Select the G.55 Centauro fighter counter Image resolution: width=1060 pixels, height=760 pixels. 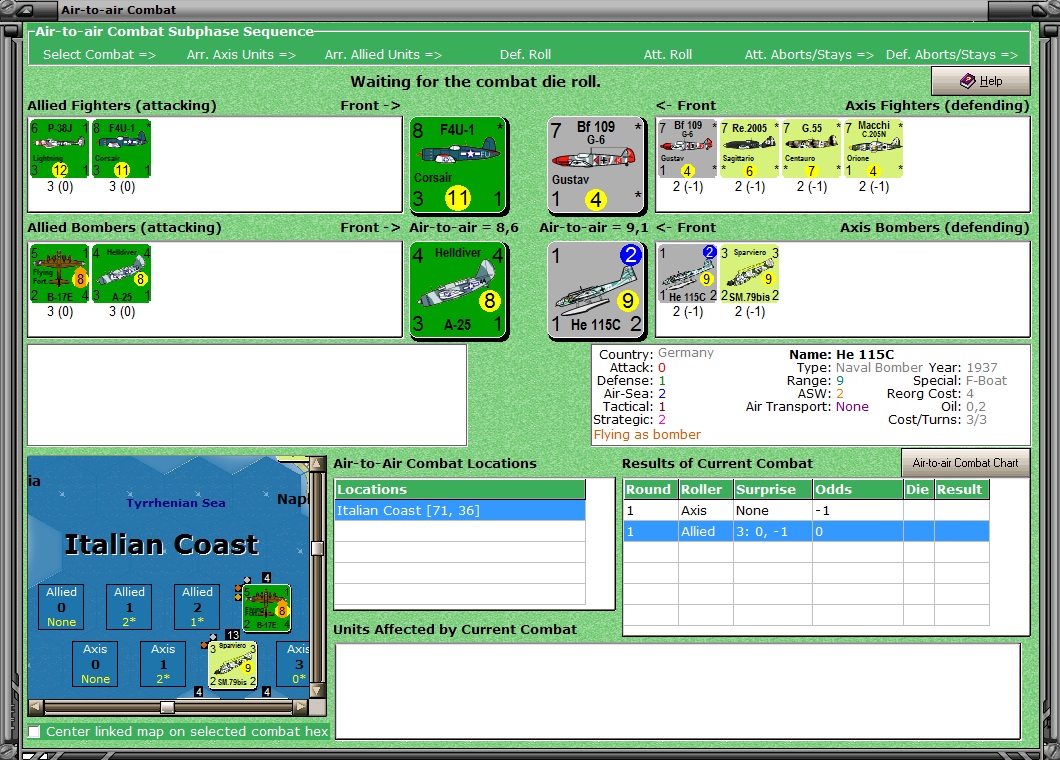[x=812, y=149]
